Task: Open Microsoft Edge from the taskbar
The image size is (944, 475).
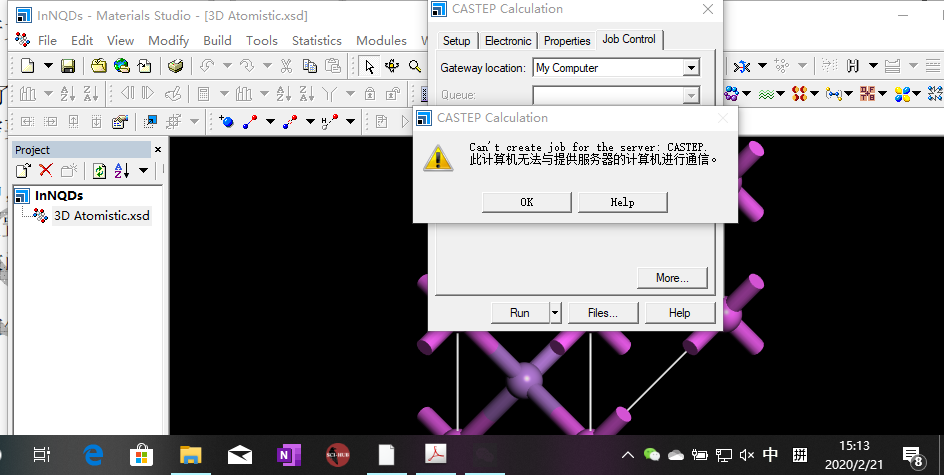Action: pos(94,455)
